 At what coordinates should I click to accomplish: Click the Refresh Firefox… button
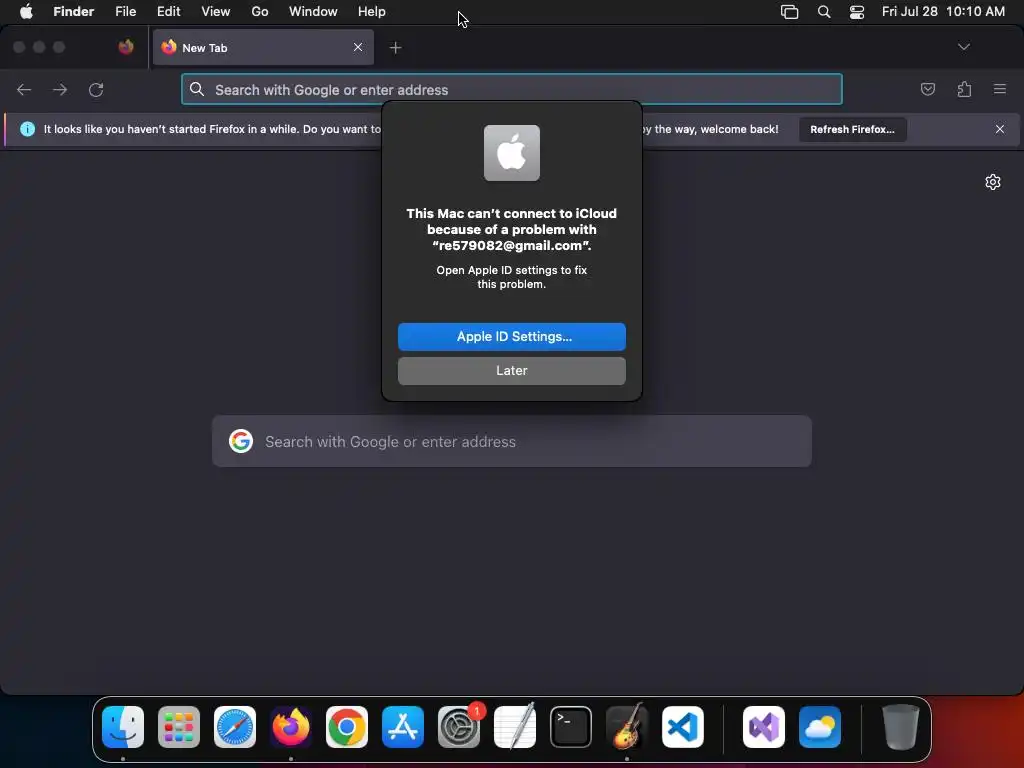point(852,129)
